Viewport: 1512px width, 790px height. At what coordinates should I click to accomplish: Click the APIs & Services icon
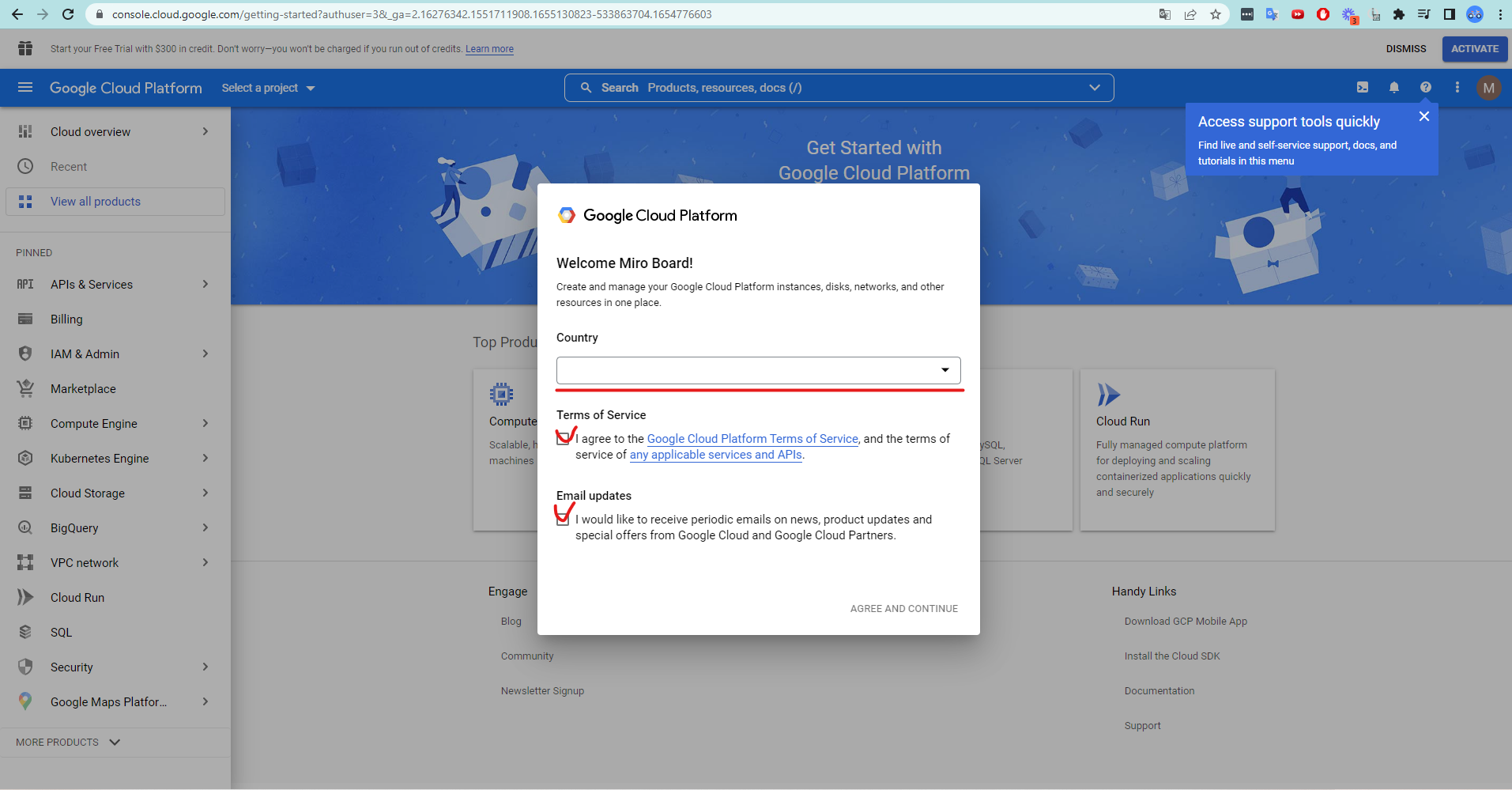click(25, 285)
